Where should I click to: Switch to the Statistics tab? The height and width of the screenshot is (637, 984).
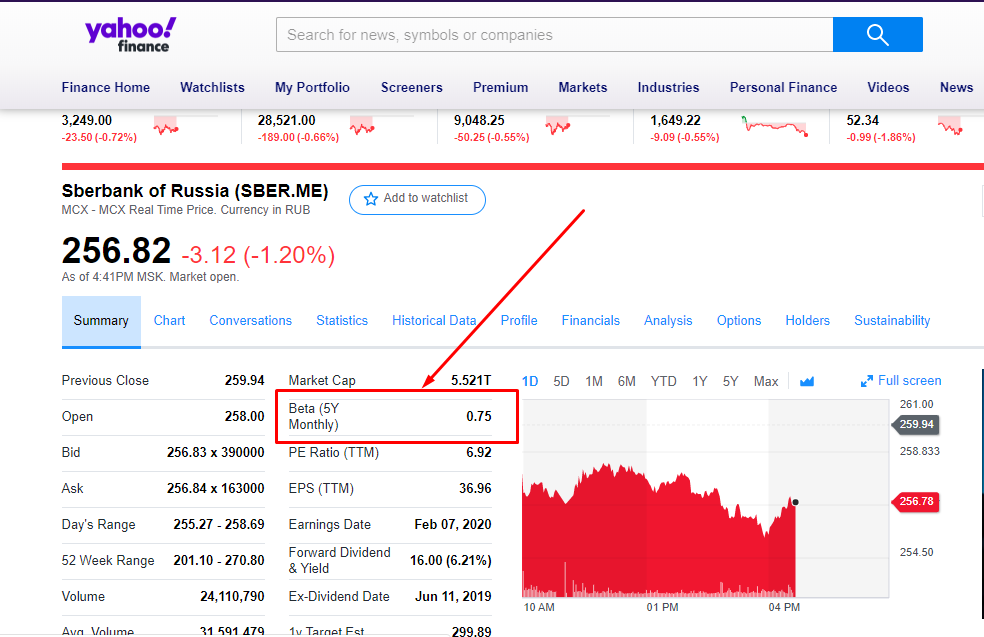coord(342,321)
